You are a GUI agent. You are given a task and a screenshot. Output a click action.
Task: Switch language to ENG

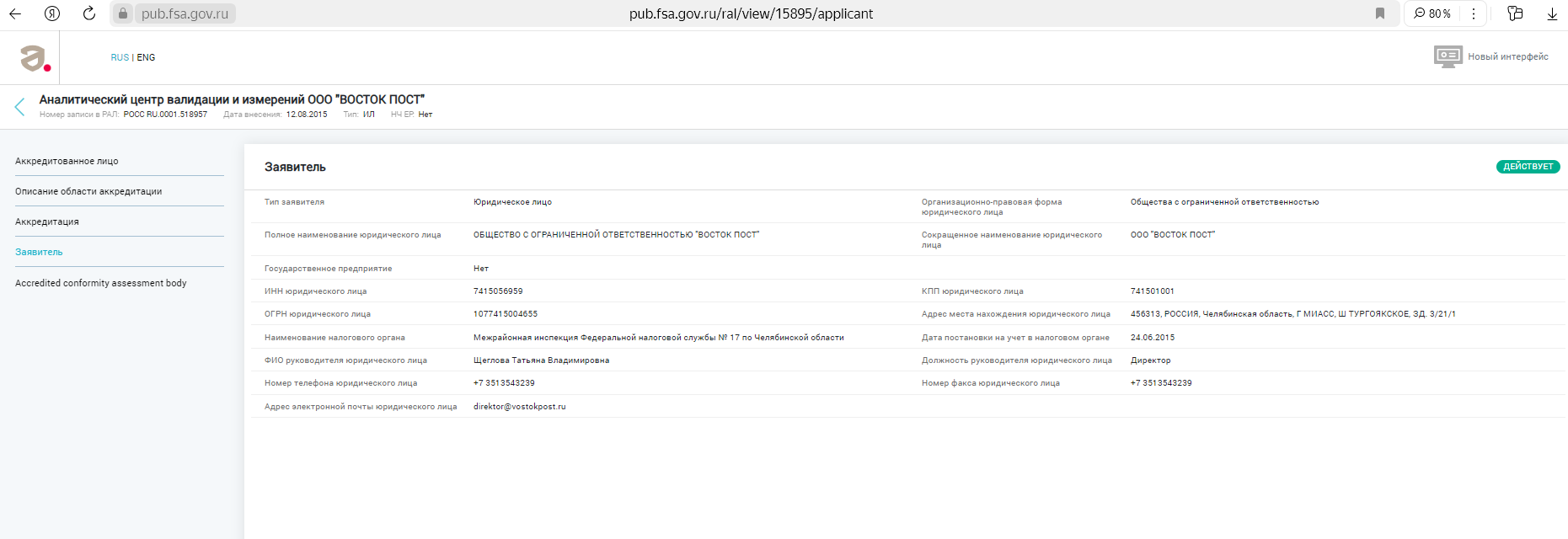pos(146,57)
